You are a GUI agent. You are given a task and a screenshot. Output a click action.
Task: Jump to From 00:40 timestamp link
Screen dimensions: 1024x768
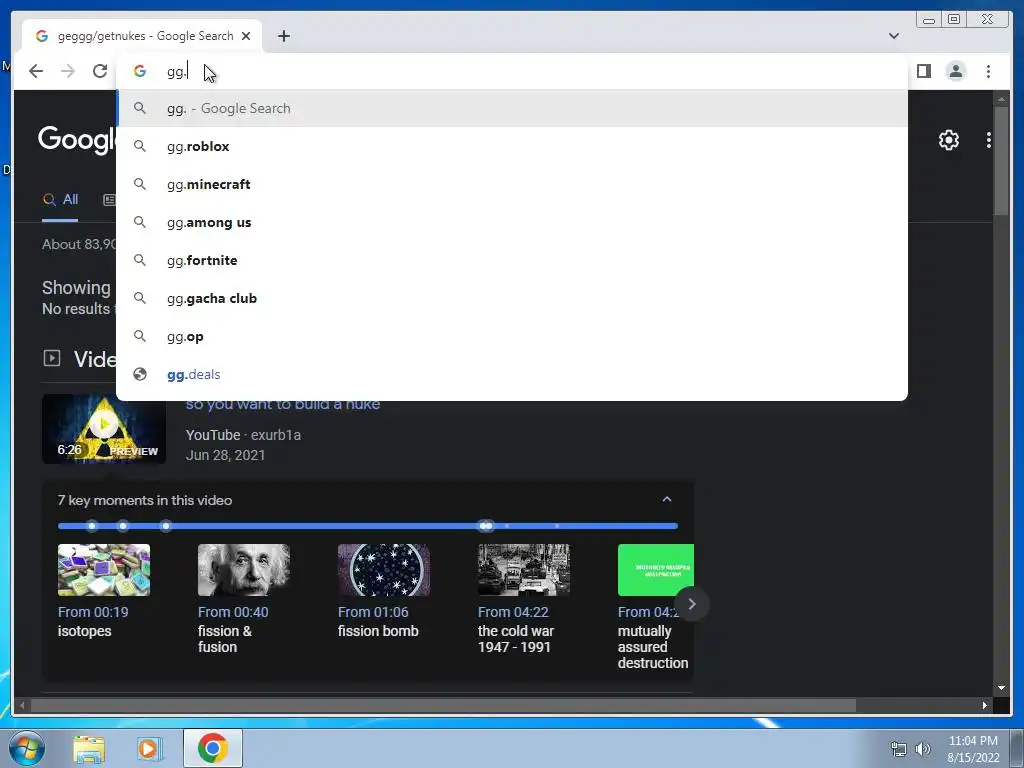click(233, 613)
